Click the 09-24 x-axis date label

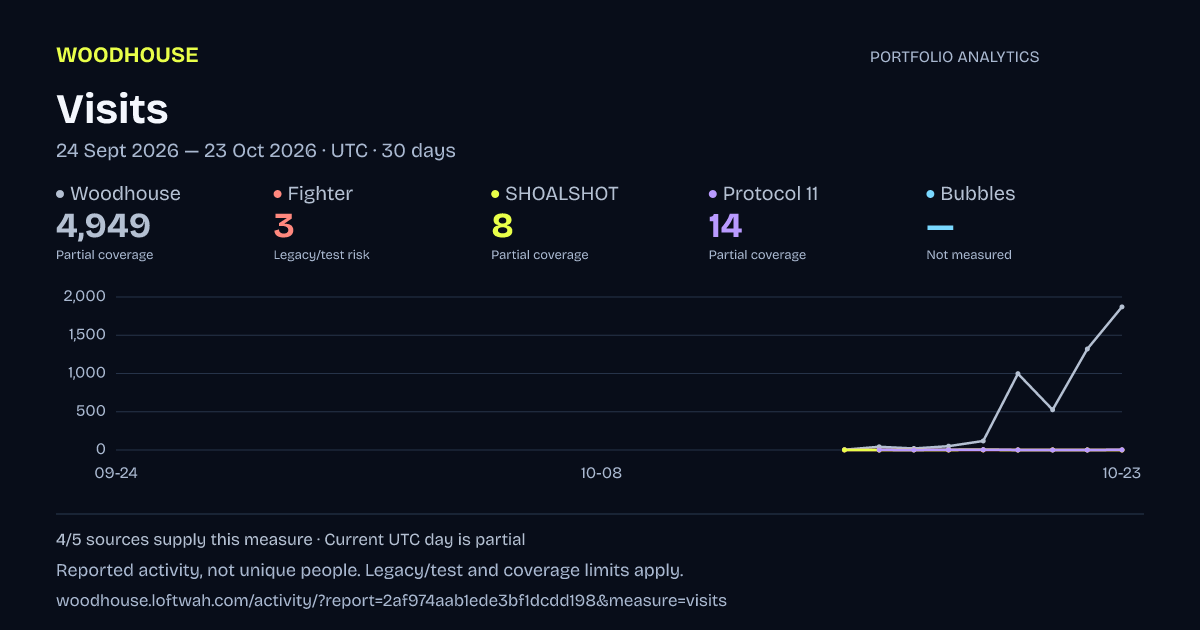[x=116, y=473]
